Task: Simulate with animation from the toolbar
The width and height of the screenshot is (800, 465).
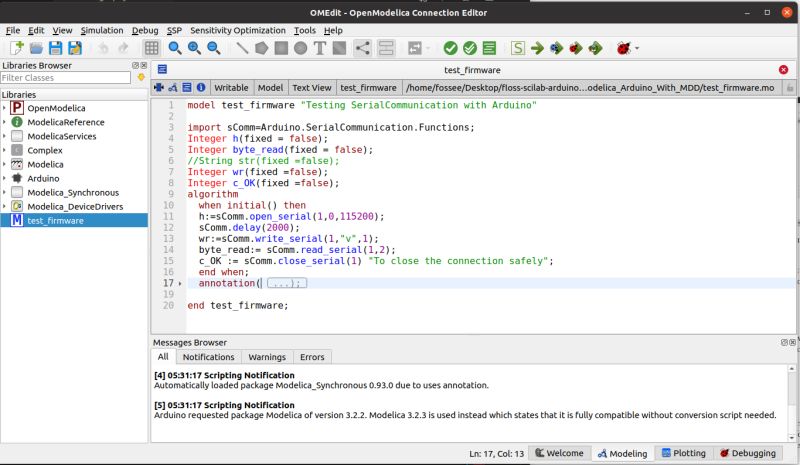Action: point(595,48)
